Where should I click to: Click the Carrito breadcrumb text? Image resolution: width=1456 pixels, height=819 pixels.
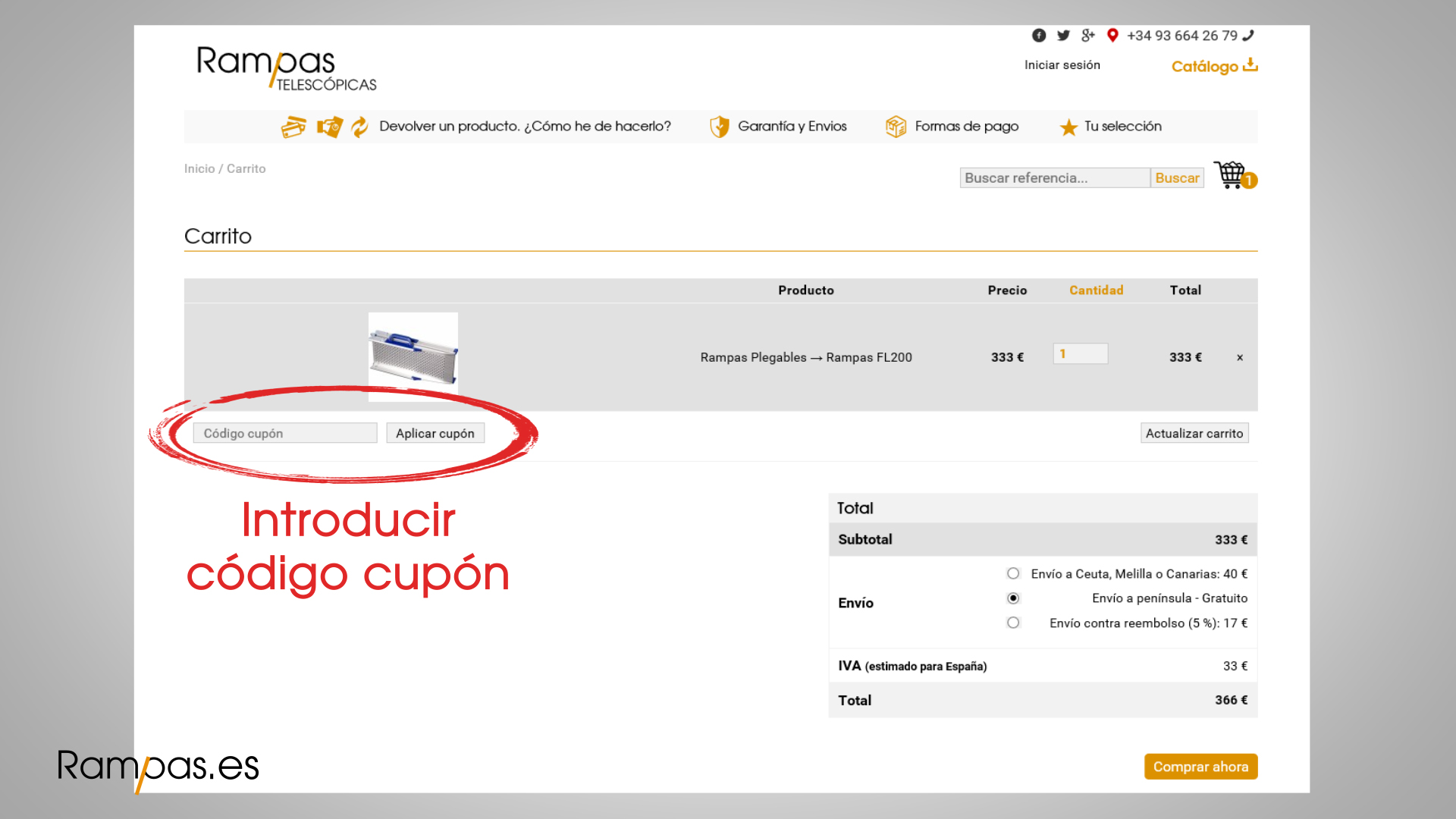(x=246, y=168)
